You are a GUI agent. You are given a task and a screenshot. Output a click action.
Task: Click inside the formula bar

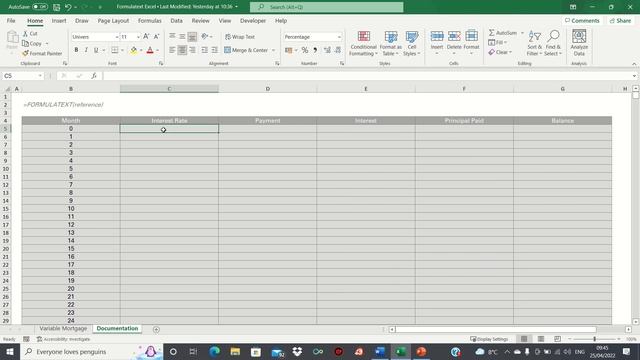[367, 76]
